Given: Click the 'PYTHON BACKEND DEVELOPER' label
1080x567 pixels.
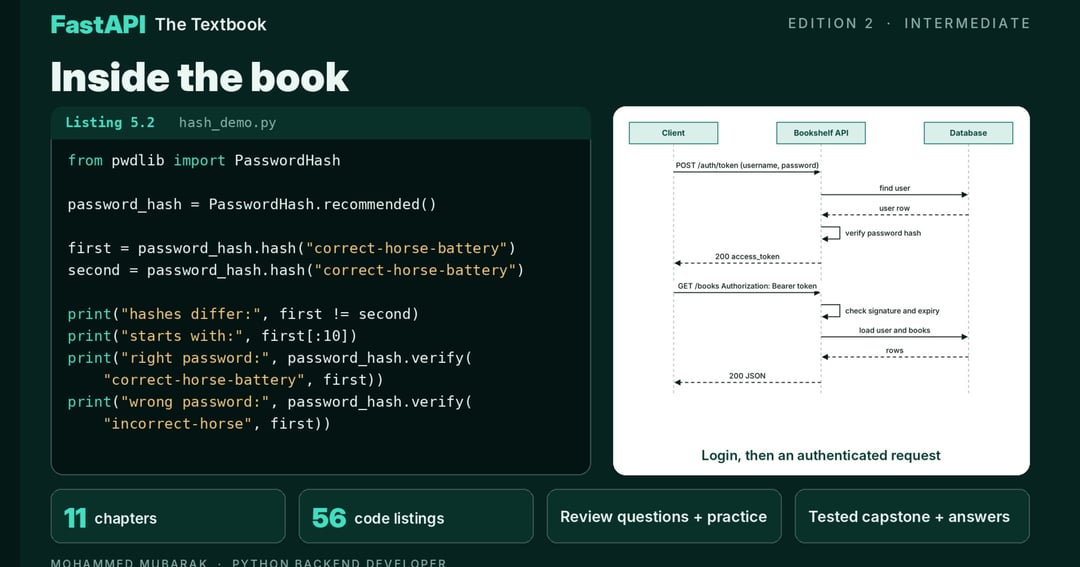Looking at the screenshot, I should click(x=339, y=562).
